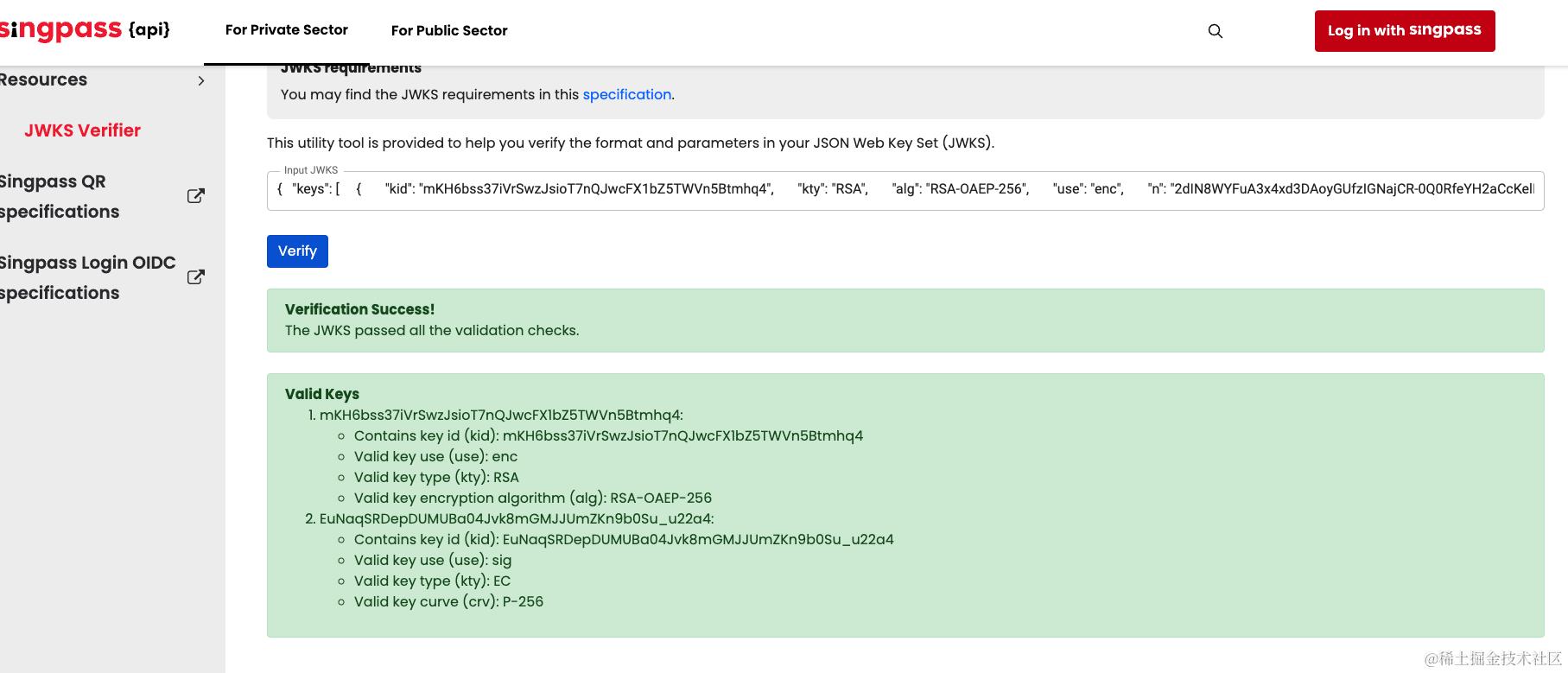The image size is (1568, 673).
Task: Go to Singpass {api} home logo
Action: 85,29
